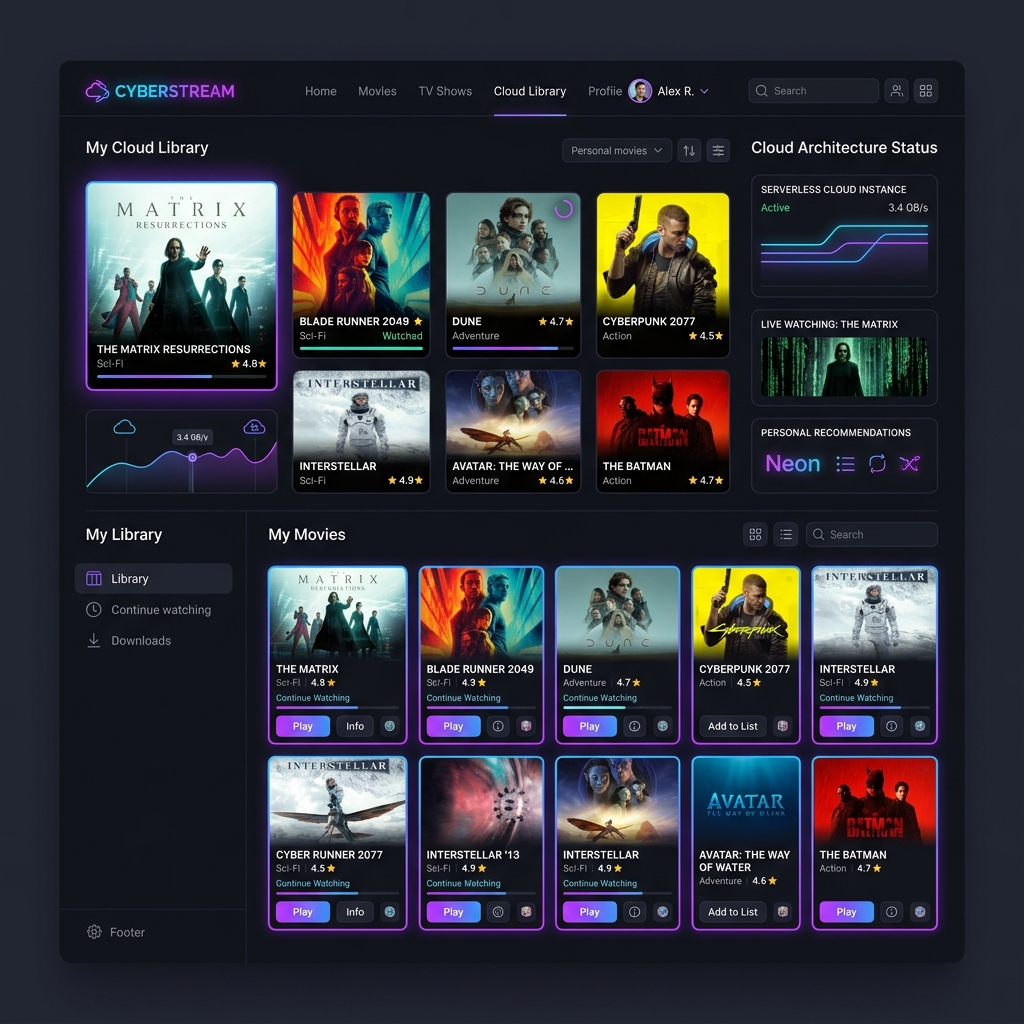Select the Cloud Library tab
1024x1024 pixels.
530,91
